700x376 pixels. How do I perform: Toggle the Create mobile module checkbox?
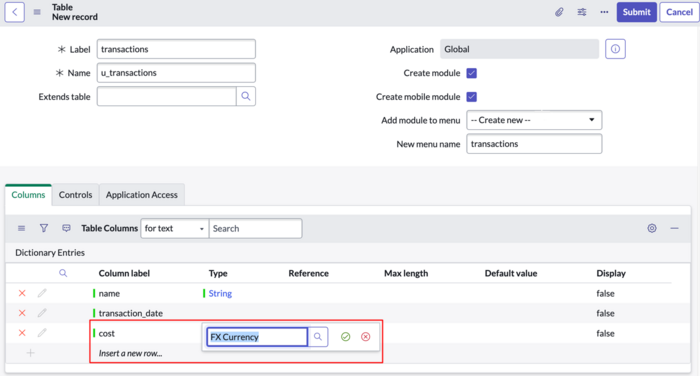tap(472, 97)
